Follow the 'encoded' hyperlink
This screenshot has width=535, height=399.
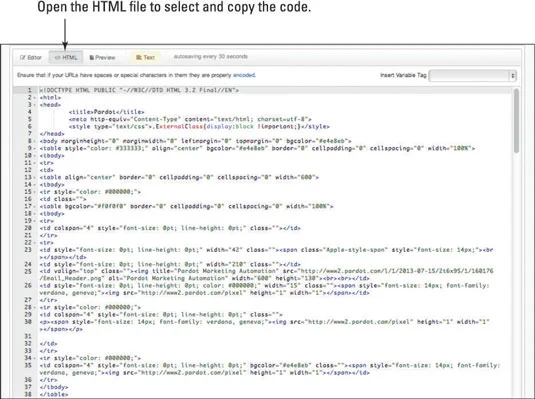pos(244,75)
